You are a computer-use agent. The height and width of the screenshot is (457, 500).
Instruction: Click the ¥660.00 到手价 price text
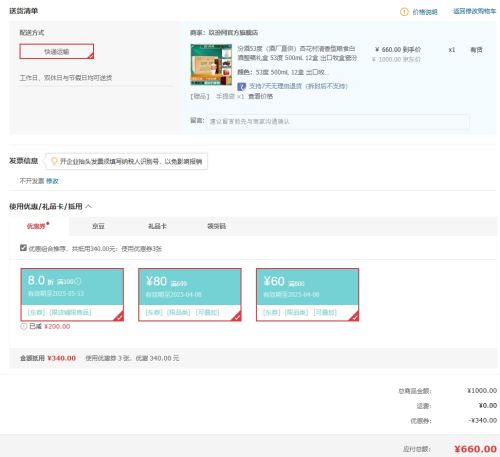398,50
